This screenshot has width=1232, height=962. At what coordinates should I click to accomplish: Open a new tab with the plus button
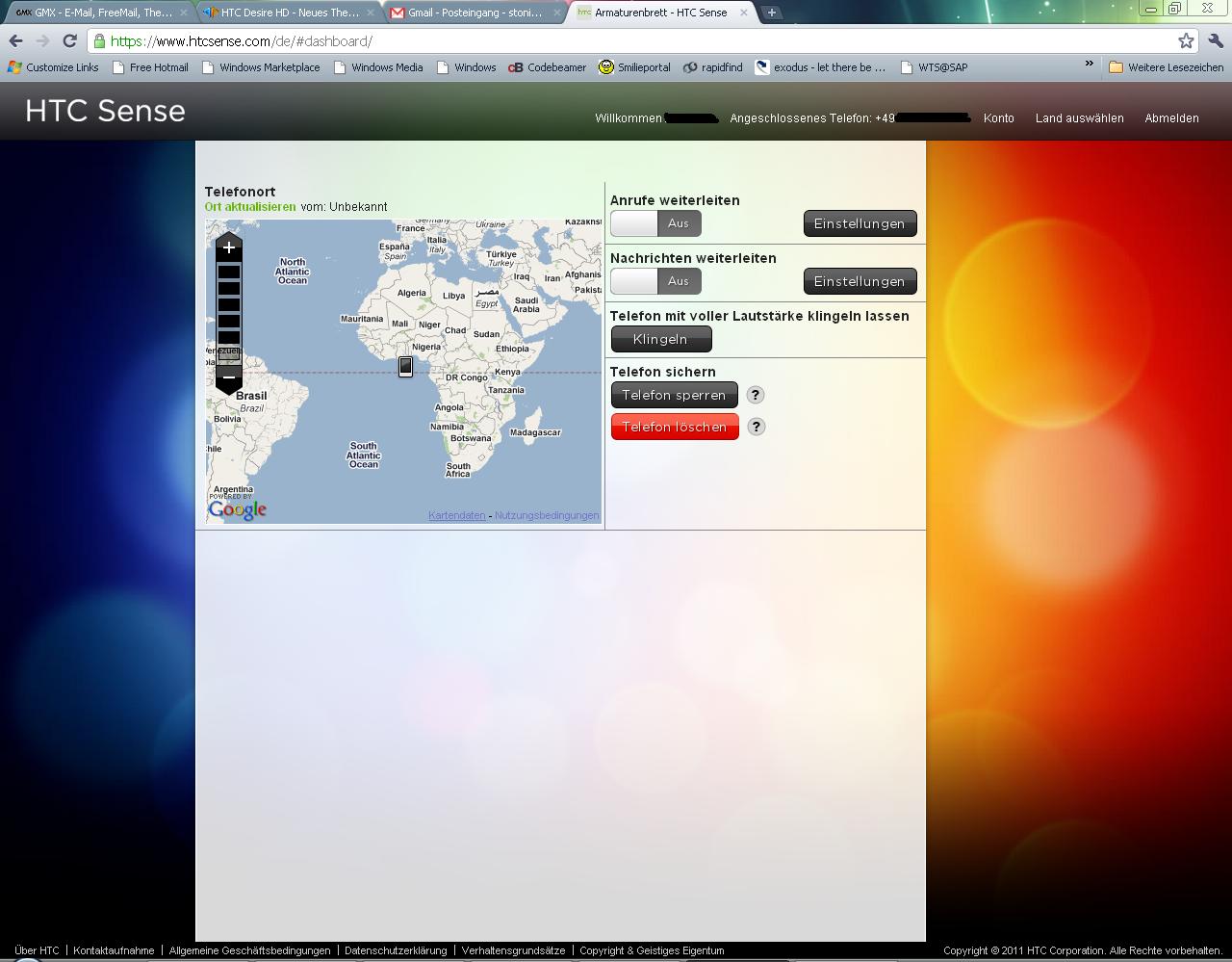[771, 13]
